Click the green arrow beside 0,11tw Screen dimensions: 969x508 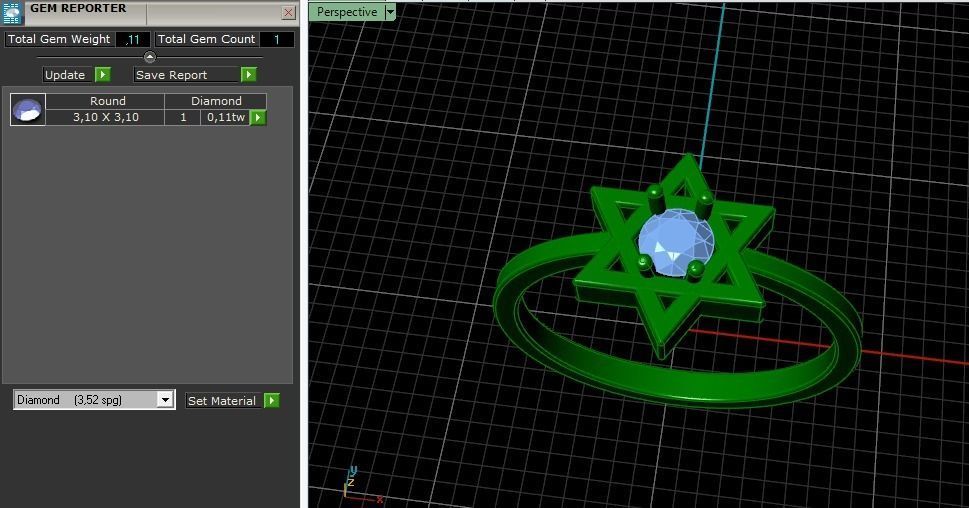(258, 117)
